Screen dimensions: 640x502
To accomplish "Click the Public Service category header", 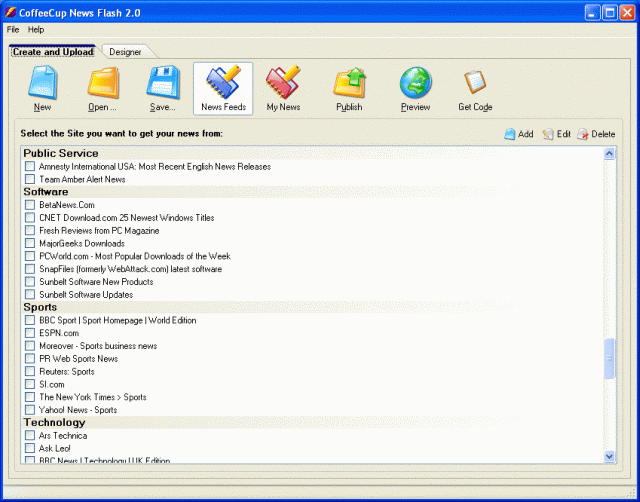I will pos(61,153).
